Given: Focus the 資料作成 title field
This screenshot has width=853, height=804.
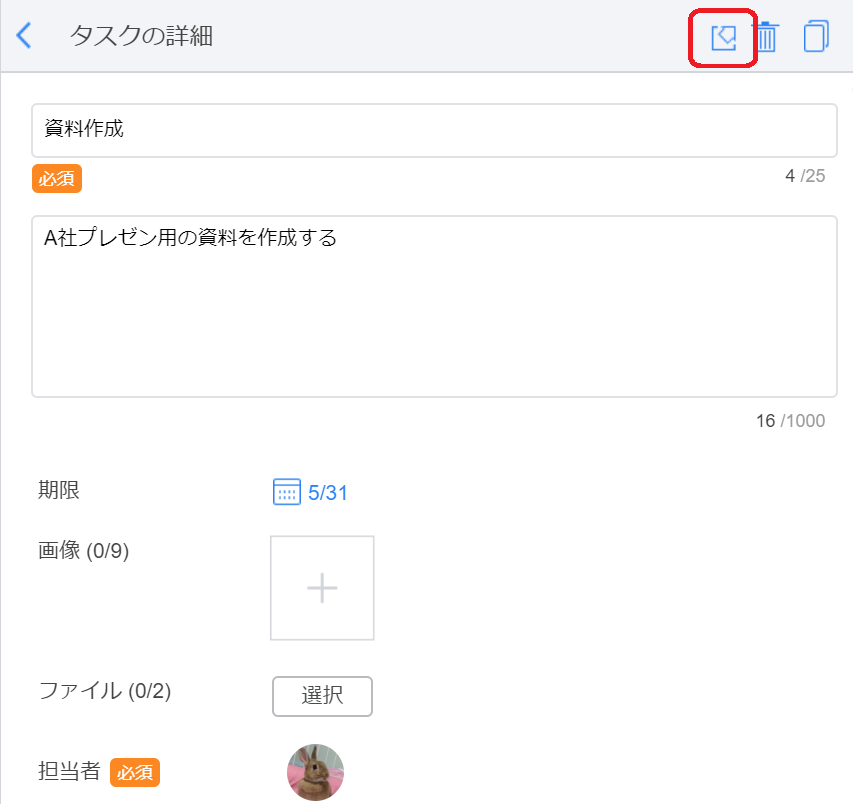Looking at the screenshot, I should [x=434, y=130].
